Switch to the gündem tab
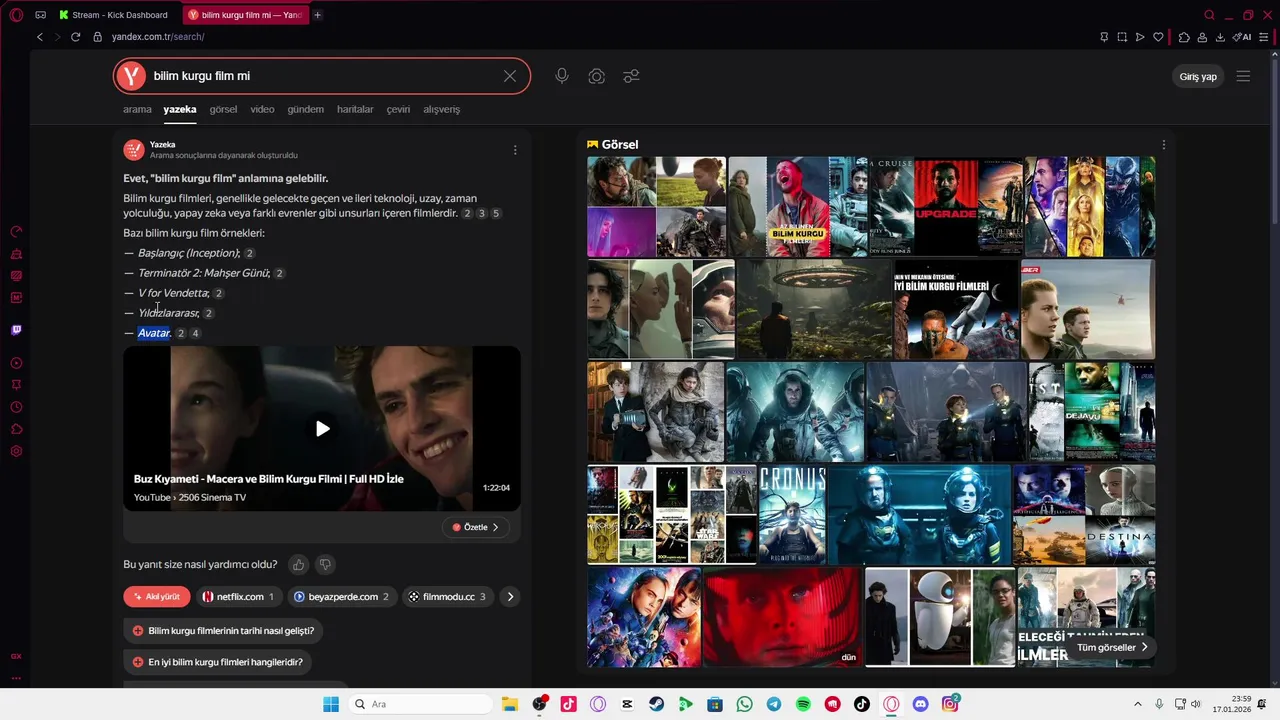Viewport: 1280px width, 720px height. click(x=305, y=109)
